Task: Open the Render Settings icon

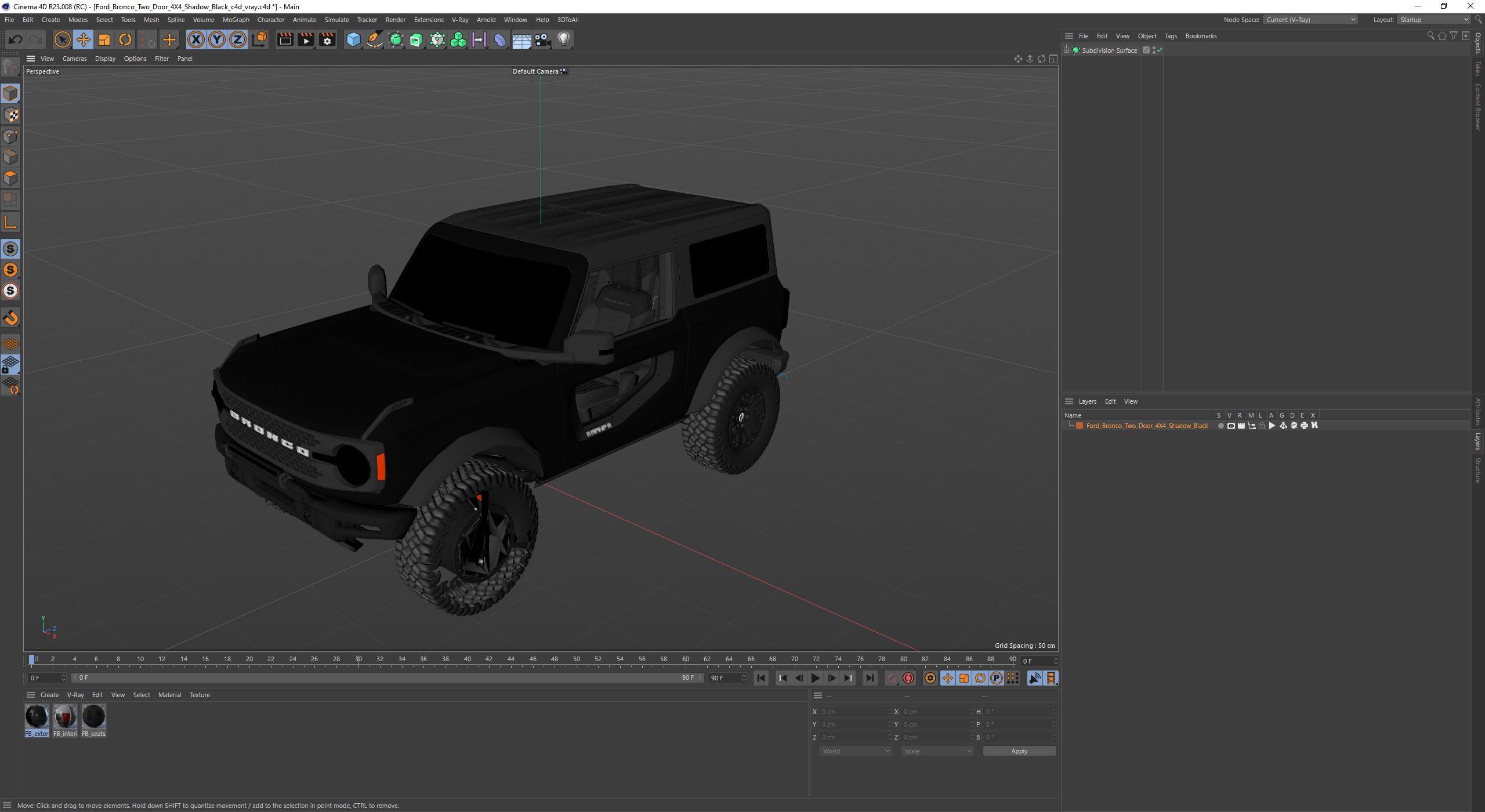Action: coord(328,39)
